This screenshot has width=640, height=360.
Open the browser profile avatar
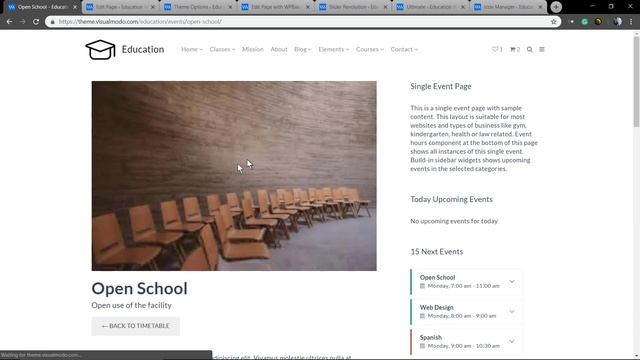617,22
